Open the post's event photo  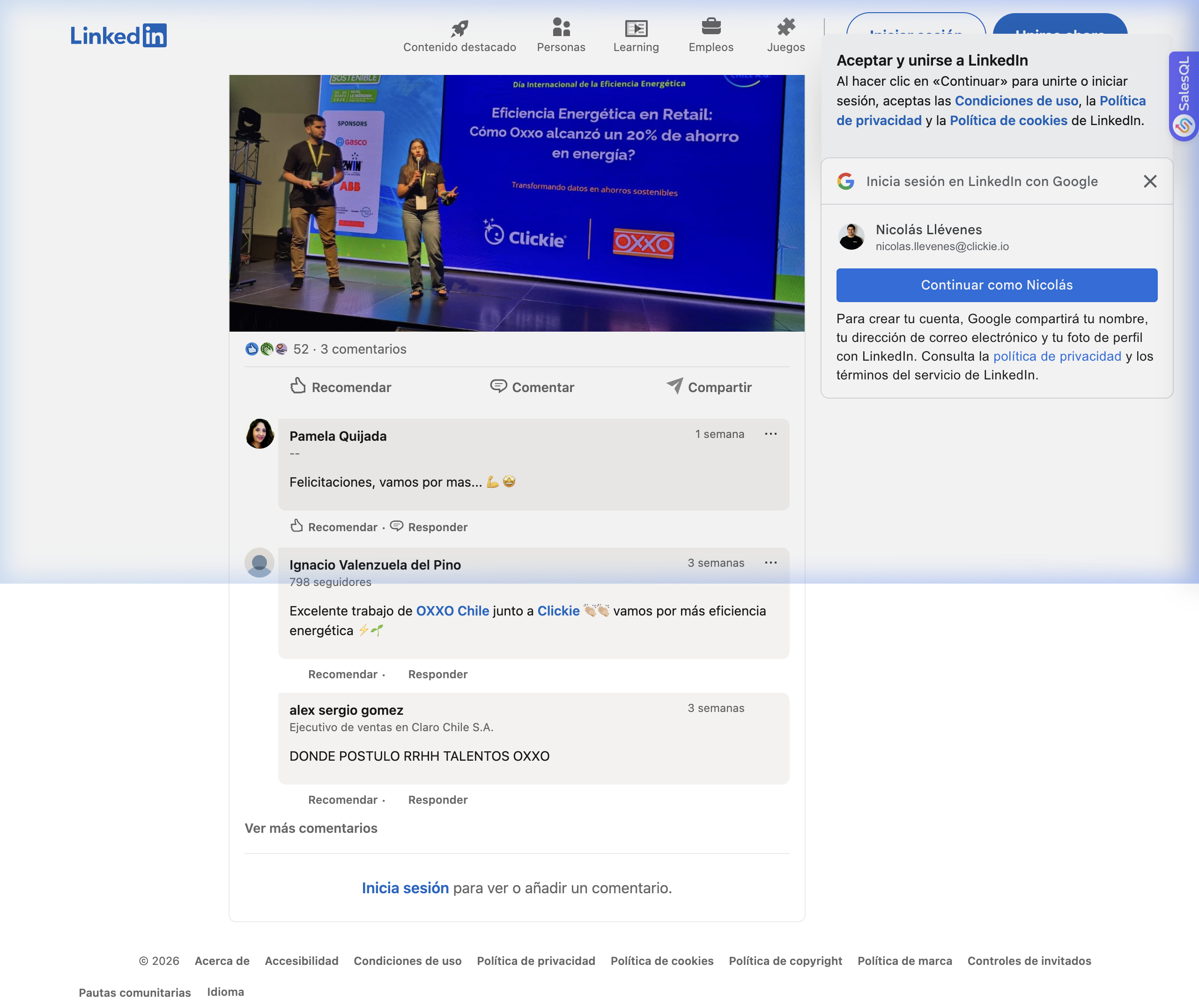click(x=517, y=203)
